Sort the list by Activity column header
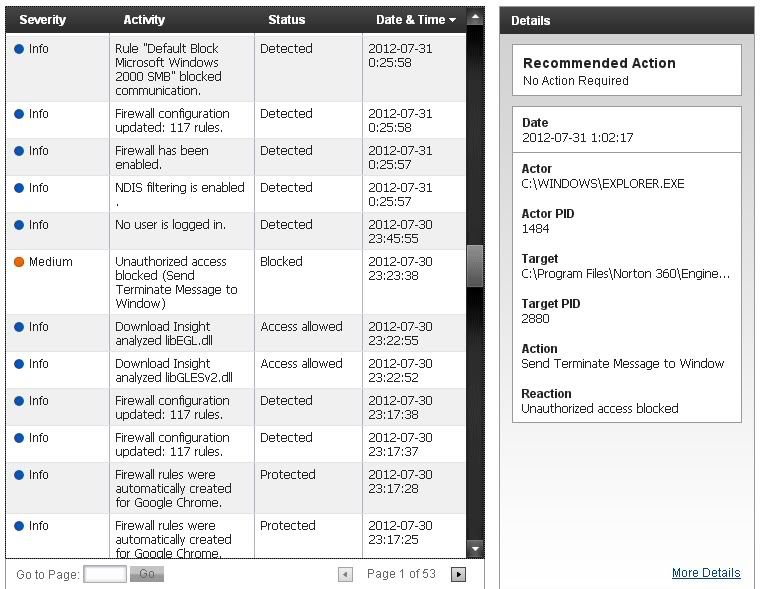The height and width of the screenshot is (589, 762). tap(144, 20)
